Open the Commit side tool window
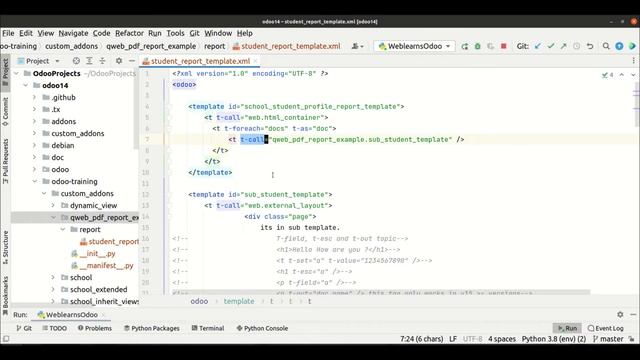 click(5, 111)
